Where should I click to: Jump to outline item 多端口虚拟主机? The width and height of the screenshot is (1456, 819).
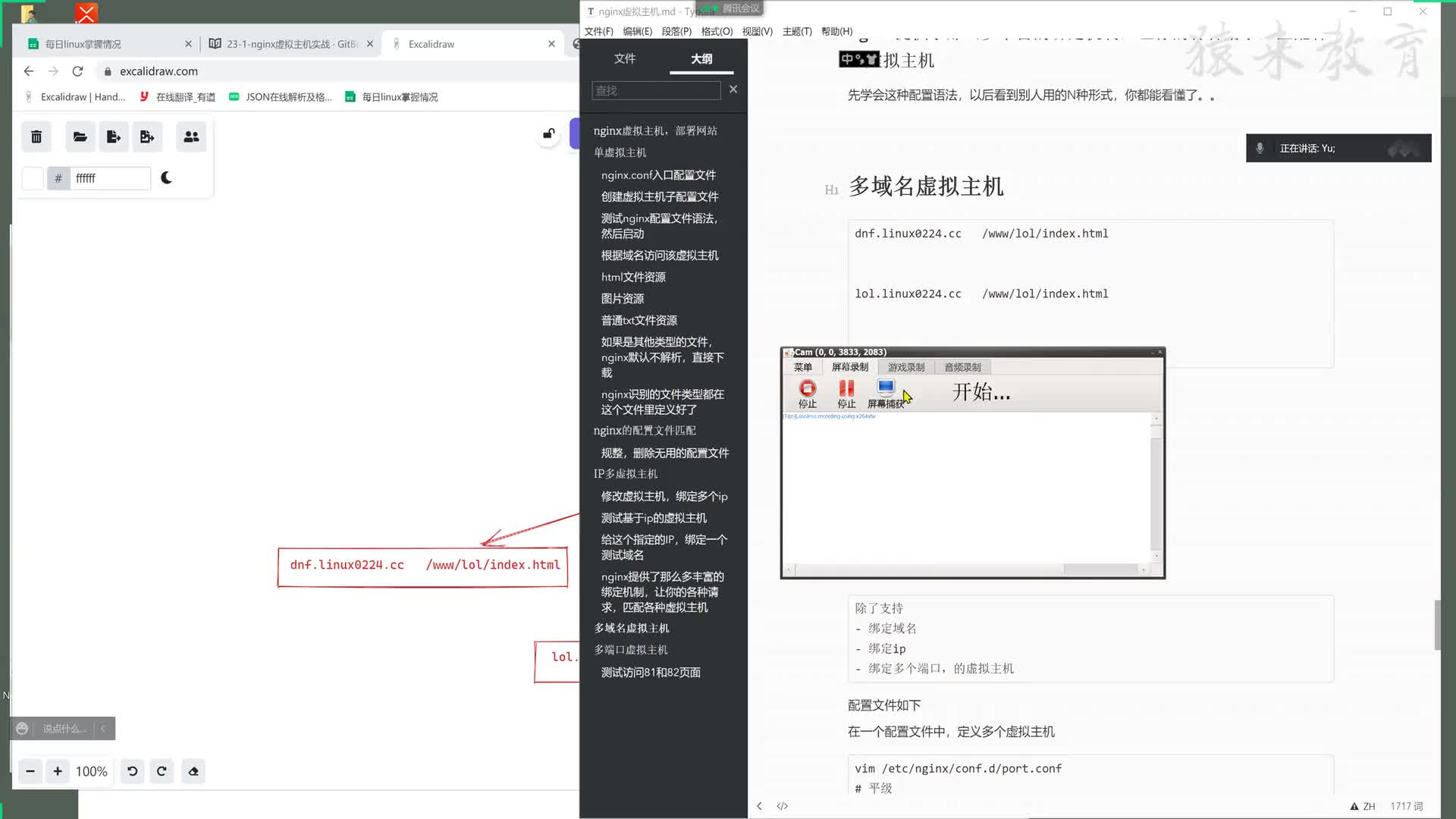coord(631,650)
